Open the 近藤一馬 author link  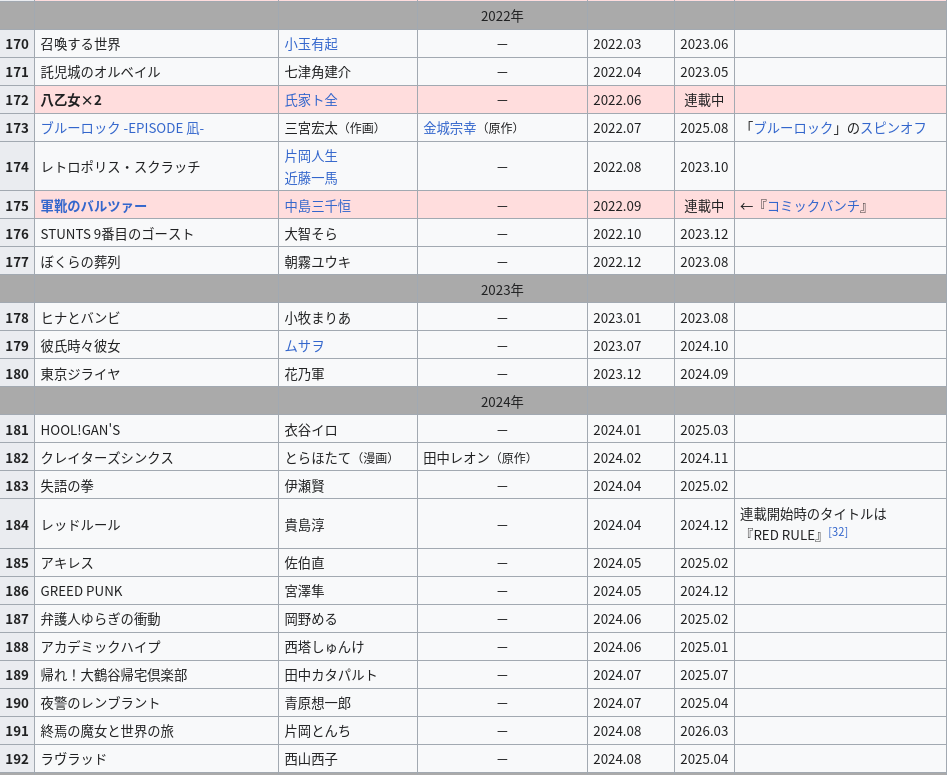(x=311, y=178)
